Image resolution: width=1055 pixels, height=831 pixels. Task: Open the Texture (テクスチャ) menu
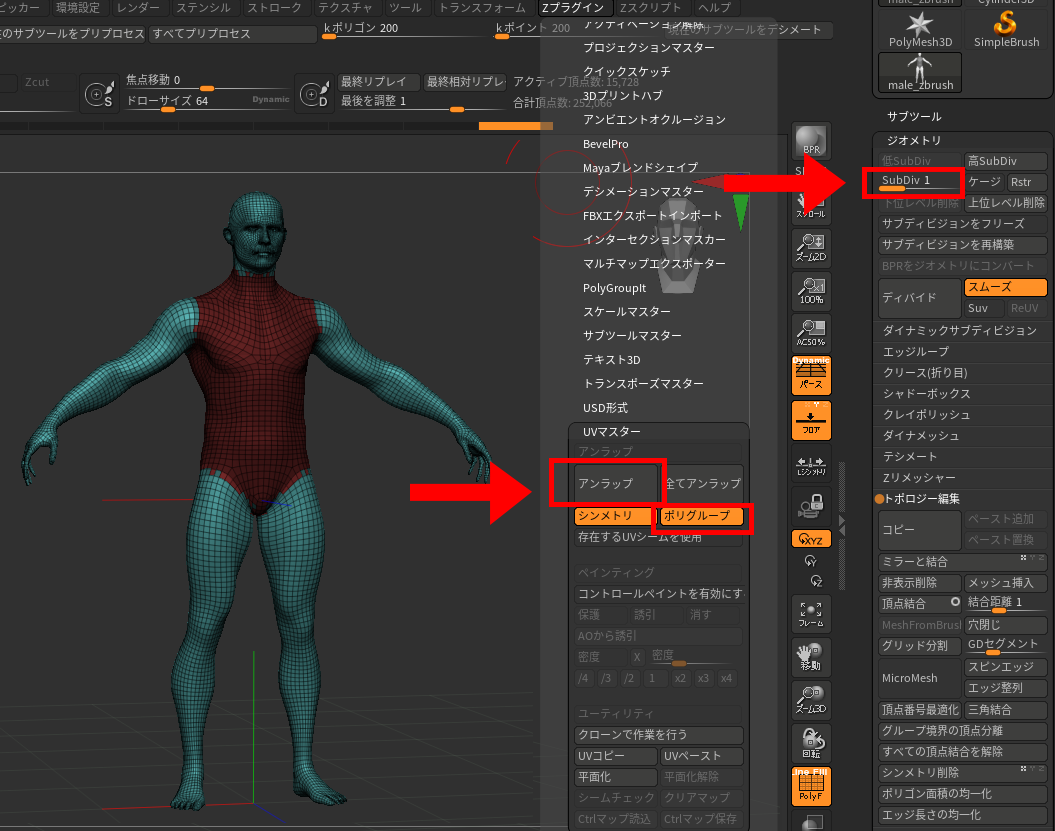point(345,7)
